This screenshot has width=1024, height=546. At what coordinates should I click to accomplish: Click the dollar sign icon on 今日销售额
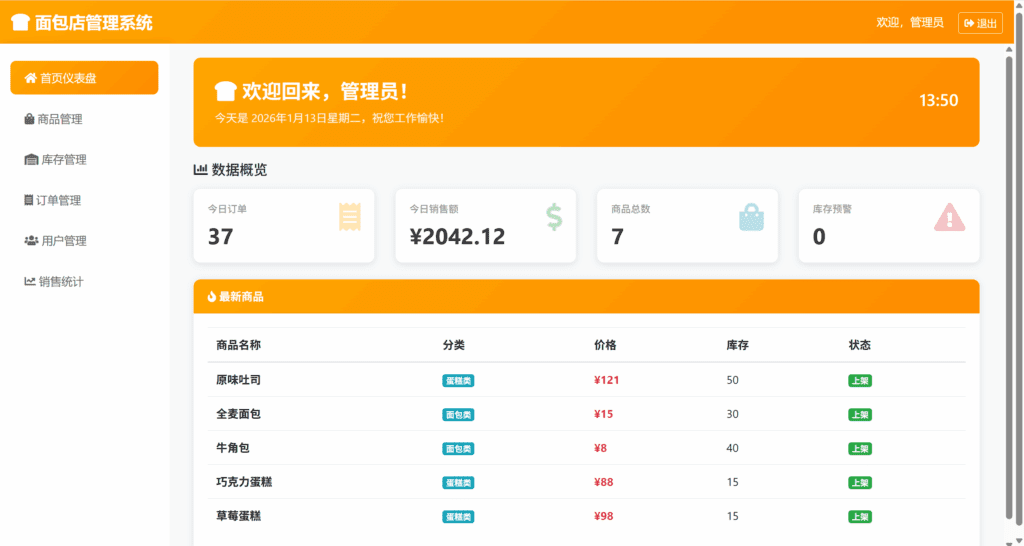coord(554,217)
